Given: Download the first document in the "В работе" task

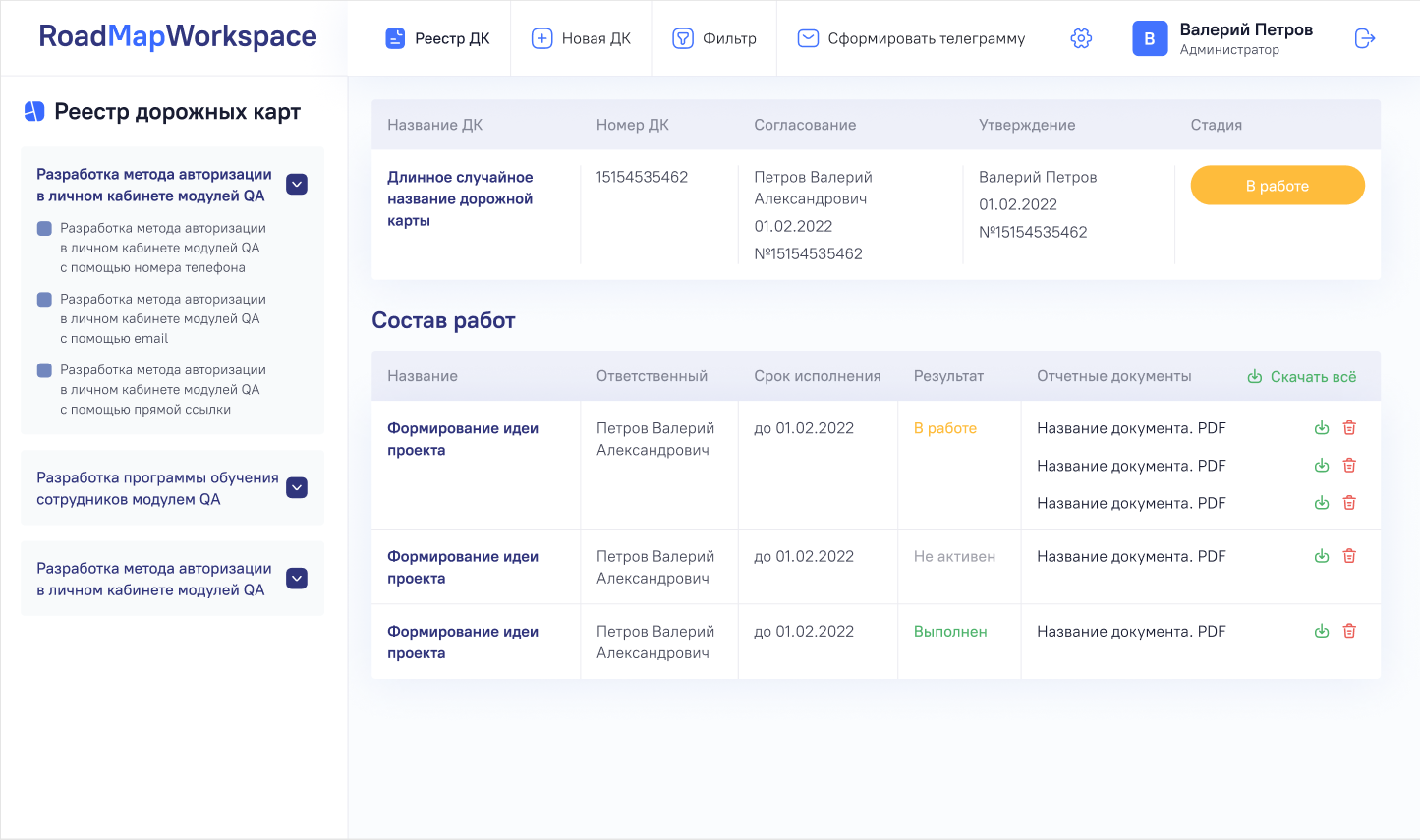Looking at the screenshot, I should [x=1322, y=428].
